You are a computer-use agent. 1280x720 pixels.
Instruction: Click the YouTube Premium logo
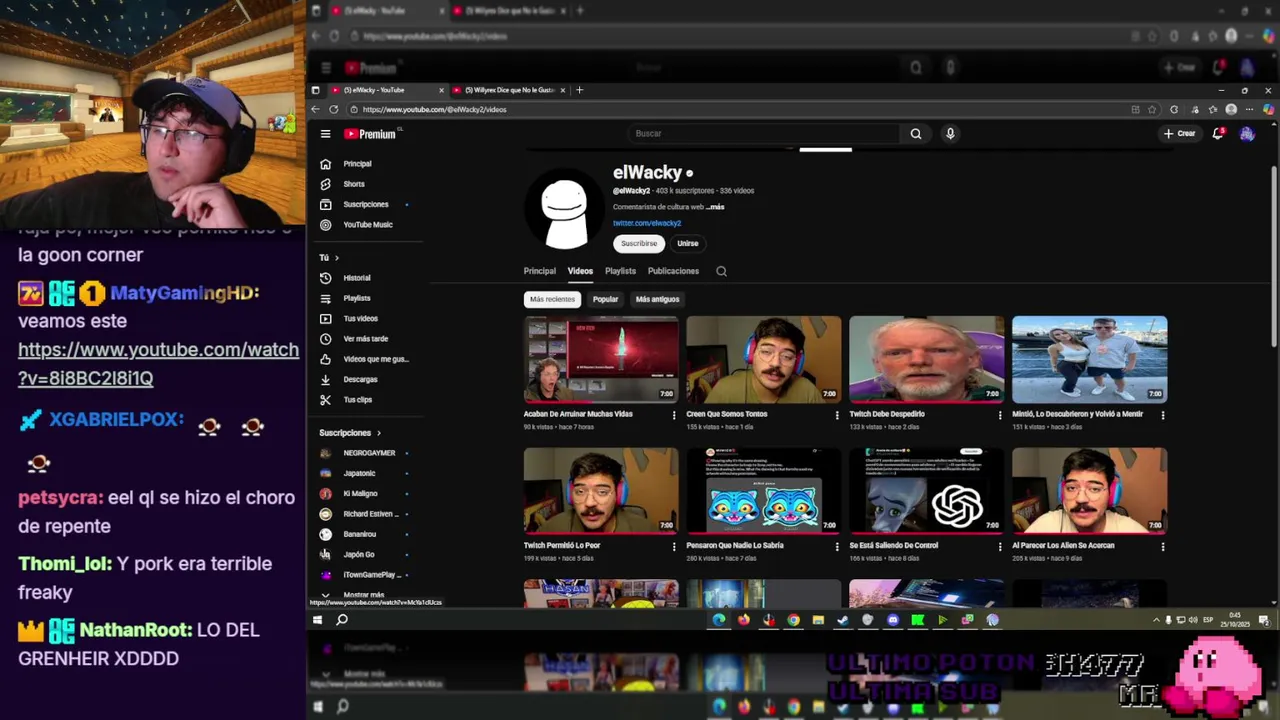[x=371, y=134]
